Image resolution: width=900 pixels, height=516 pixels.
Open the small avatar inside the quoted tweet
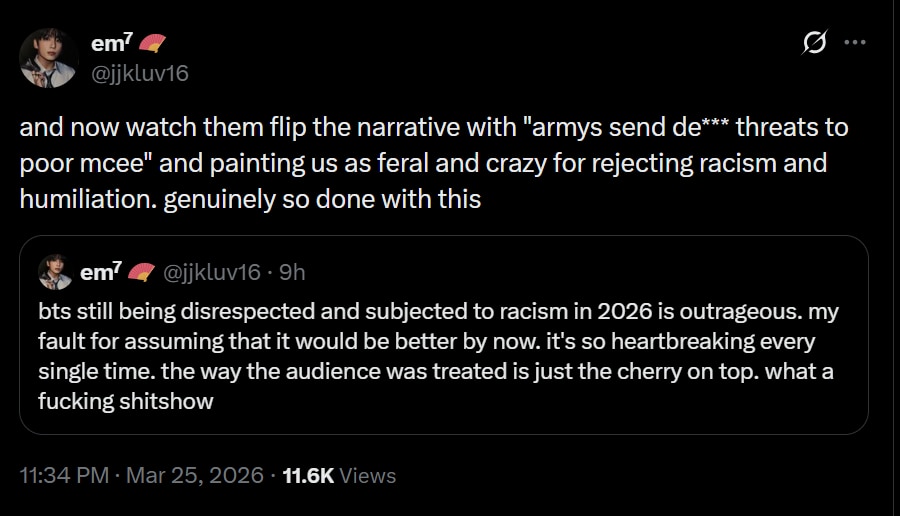pyautogui.click(x=55, y=272)
